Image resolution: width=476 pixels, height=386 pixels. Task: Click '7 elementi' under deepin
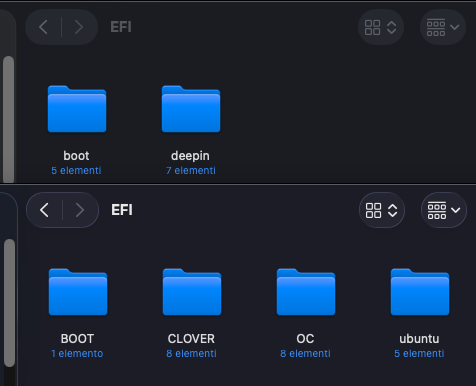191,170
